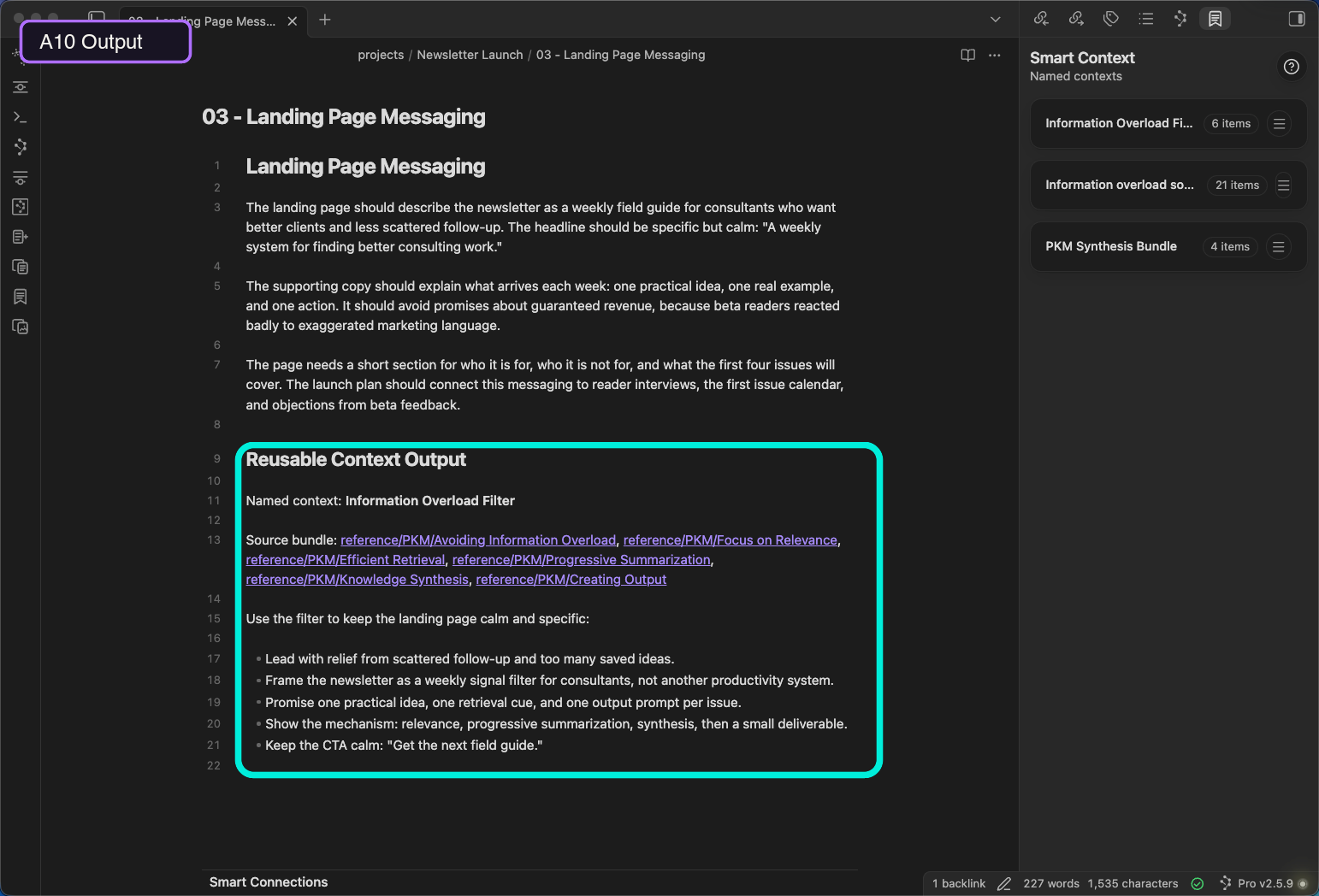Open the outgoing links panel icon
1319x896 pixels.
tap(1076, 19)
